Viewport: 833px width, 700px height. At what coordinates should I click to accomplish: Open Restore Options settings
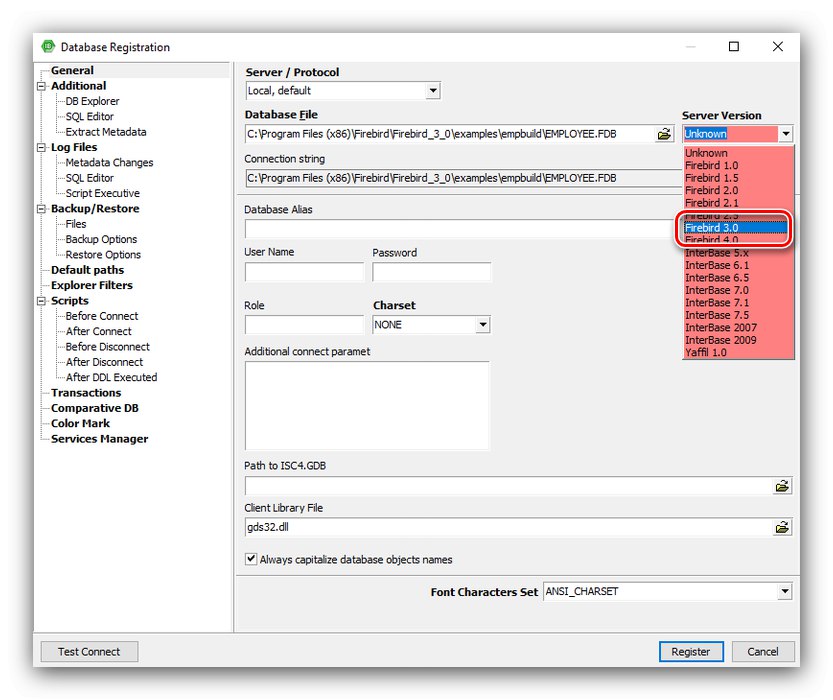(x=103, y=255)
